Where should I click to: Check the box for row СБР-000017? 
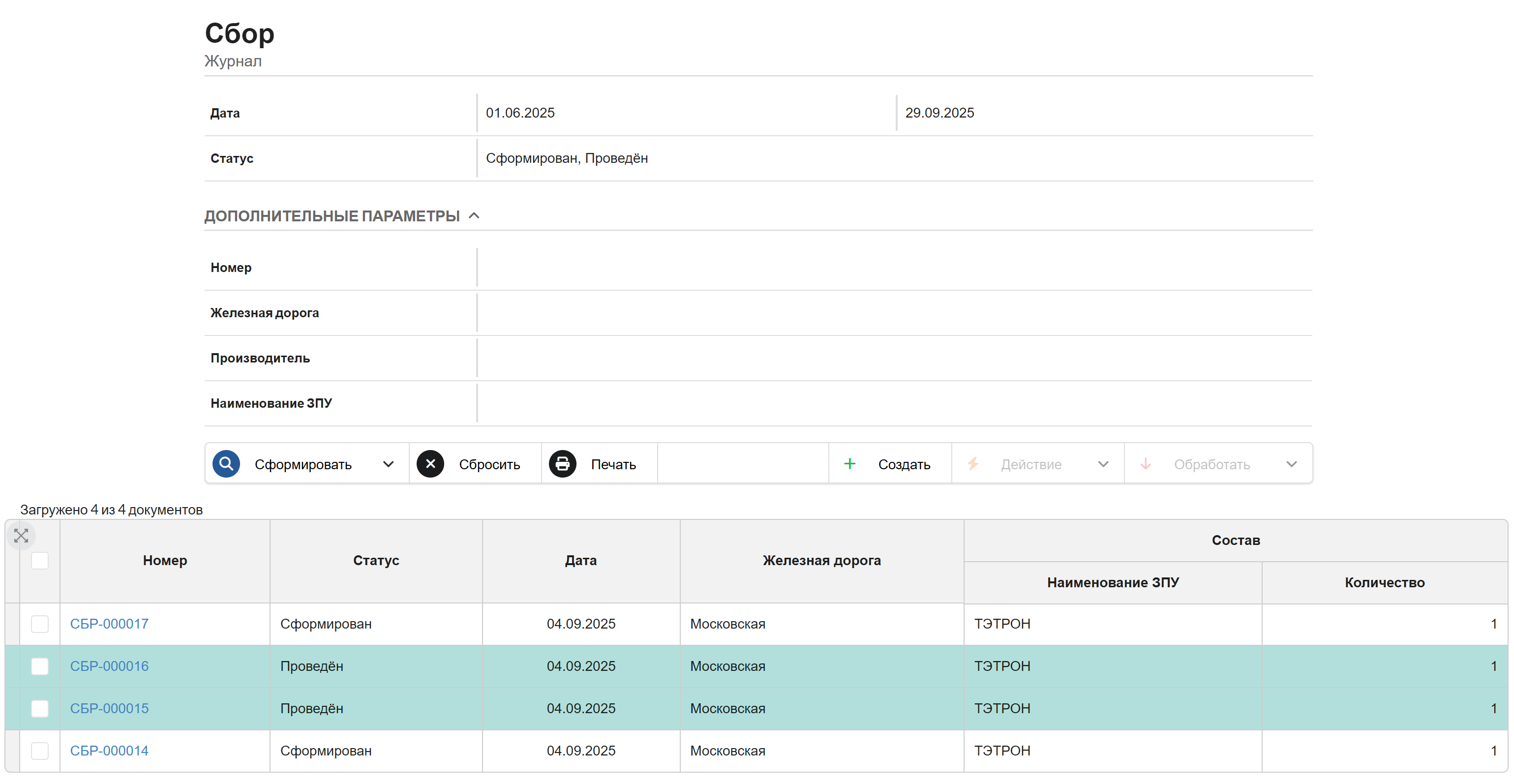click(x=40, y=624)
